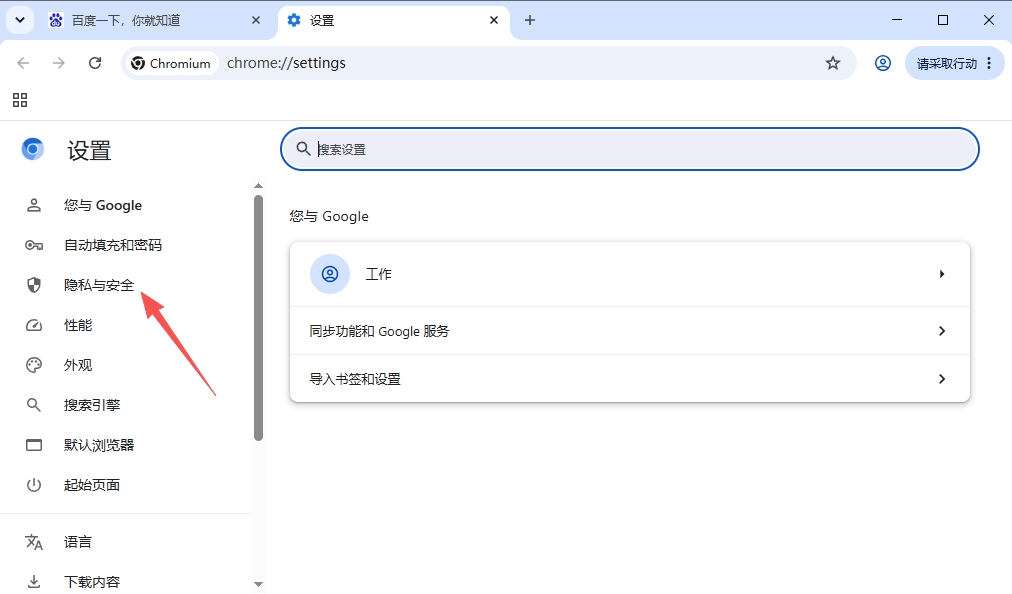Open 同步功能和 Google 服务
Viewport: 1012px width, 594px height.
(630, 331)
